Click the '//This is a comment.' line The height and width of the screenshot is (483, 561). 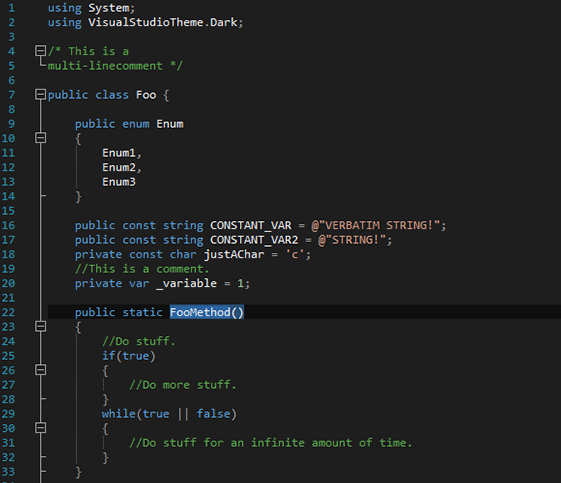142,269
